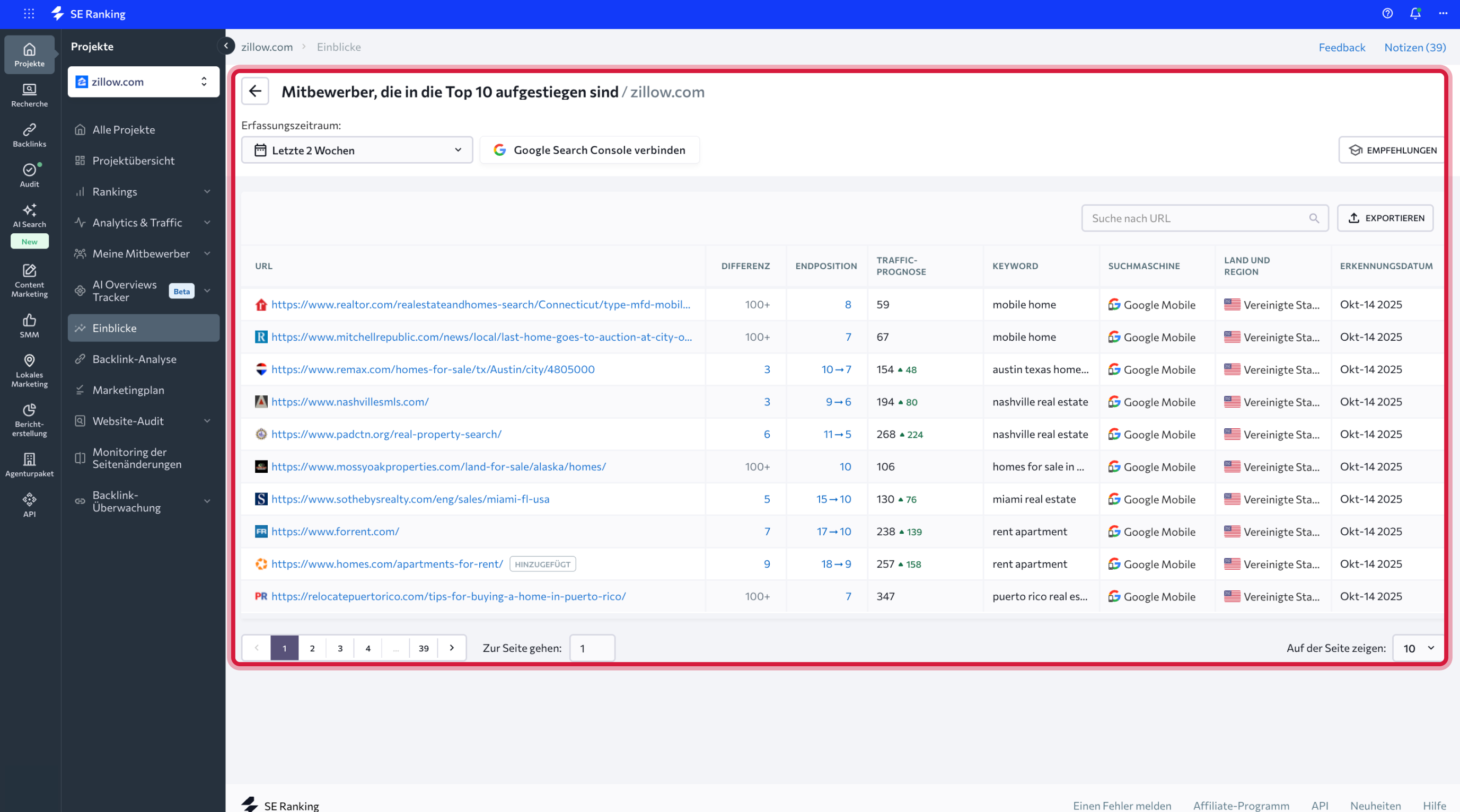Open AI Search in left rail
1460x812 pixels.
29,215
